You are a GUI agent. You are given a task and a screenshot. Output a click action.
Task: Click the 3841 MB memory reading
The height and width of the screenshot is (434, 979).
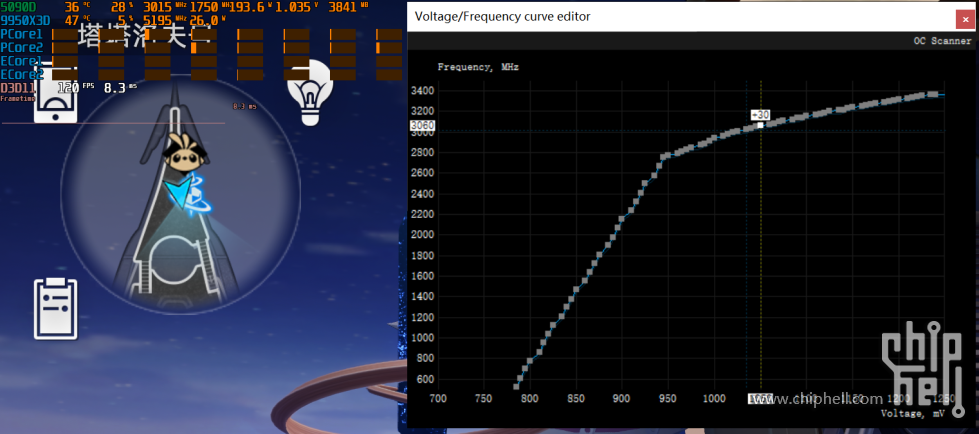tap(350, 7)
